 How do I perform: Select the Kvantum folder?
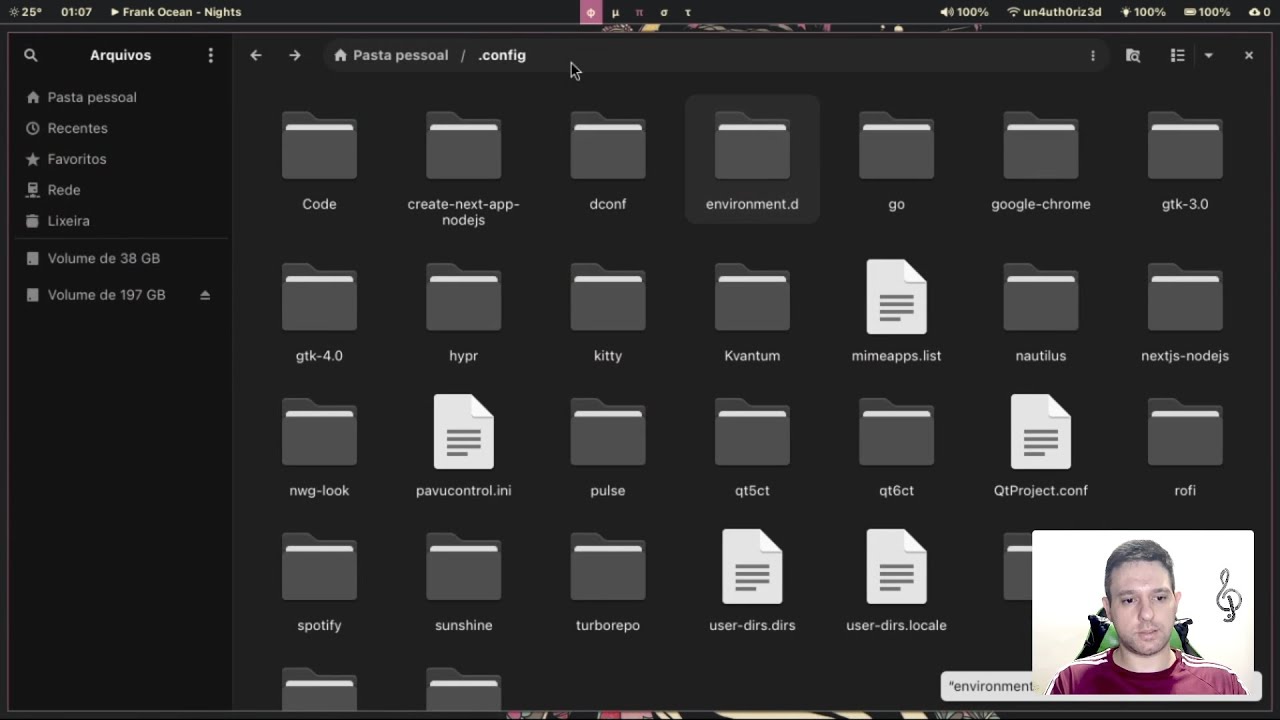click(x=752, y=312)
